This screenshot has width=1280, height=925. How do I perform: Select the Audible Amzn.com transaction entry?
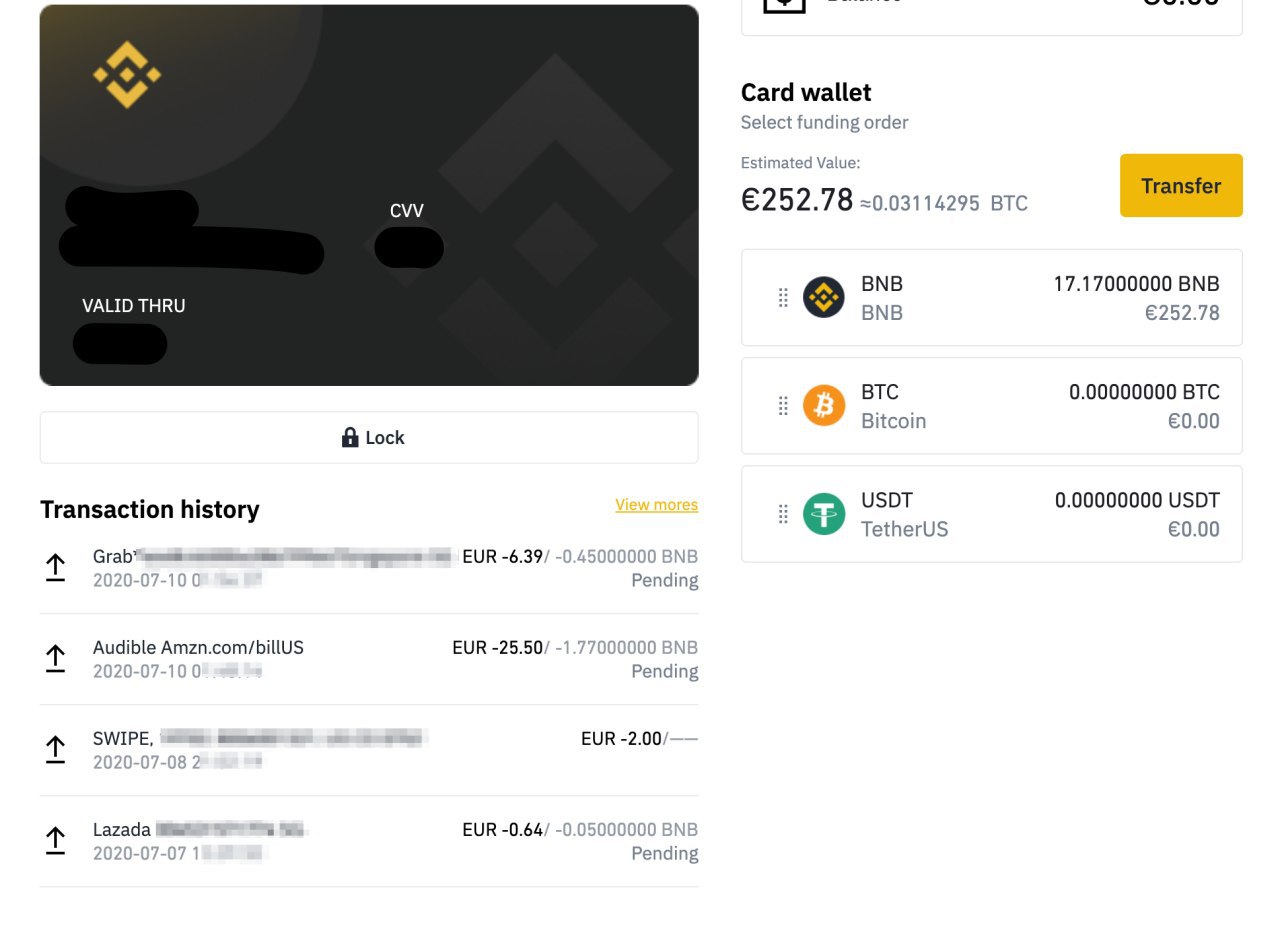198,648
